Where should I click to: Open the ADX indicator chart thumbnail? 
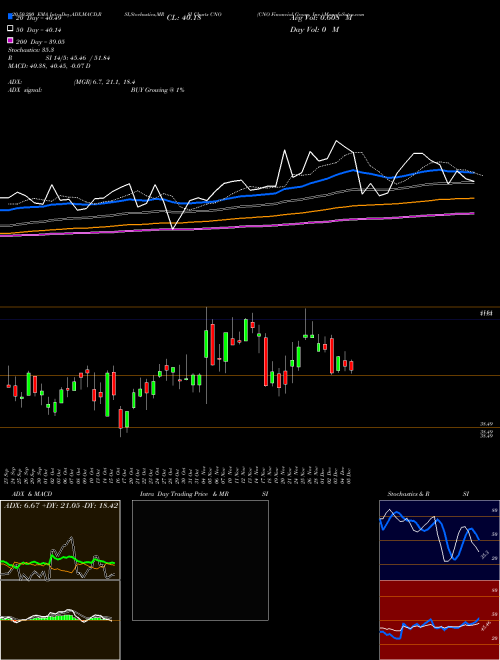(x=60, y=540)
